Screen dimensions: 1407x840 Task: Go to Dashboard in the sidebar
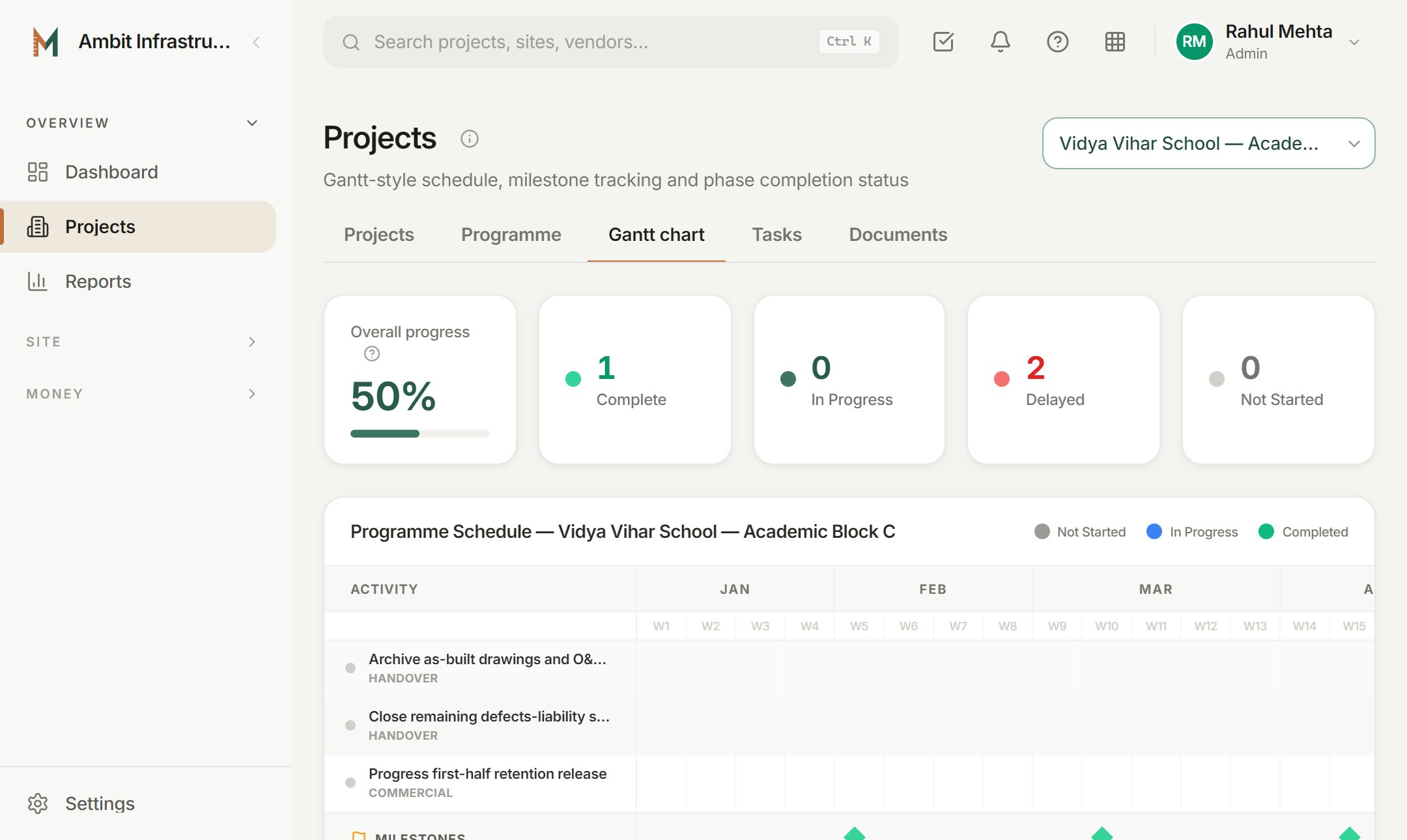coord(138,172)
